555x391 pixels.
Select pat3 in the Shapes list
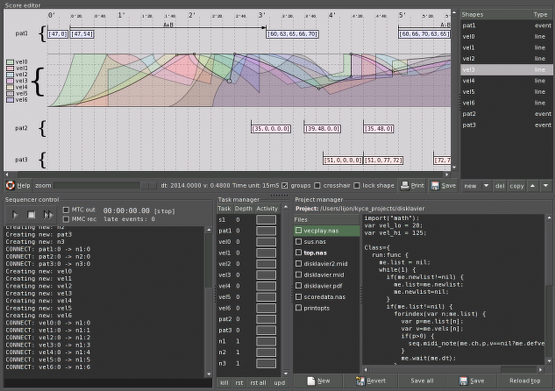[x=506, y=125]
